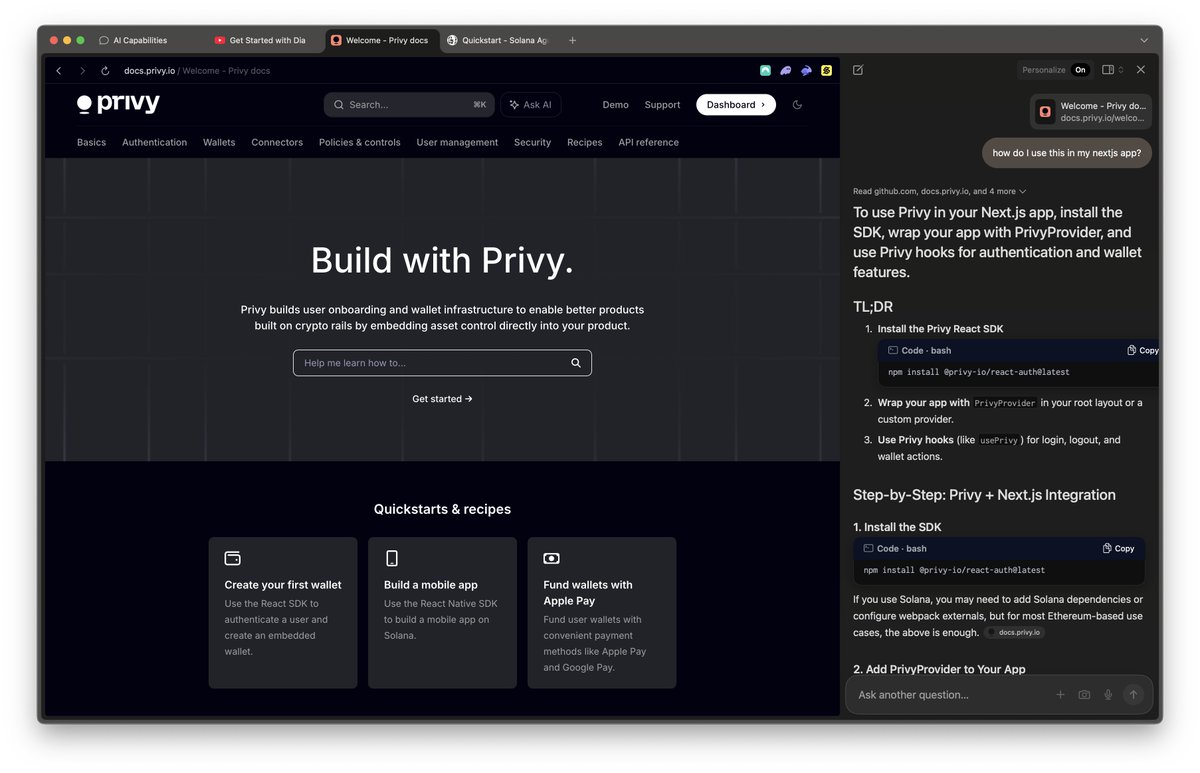Switch to the Quickstart - Solana tab
1200x773 pixels.
497,40
